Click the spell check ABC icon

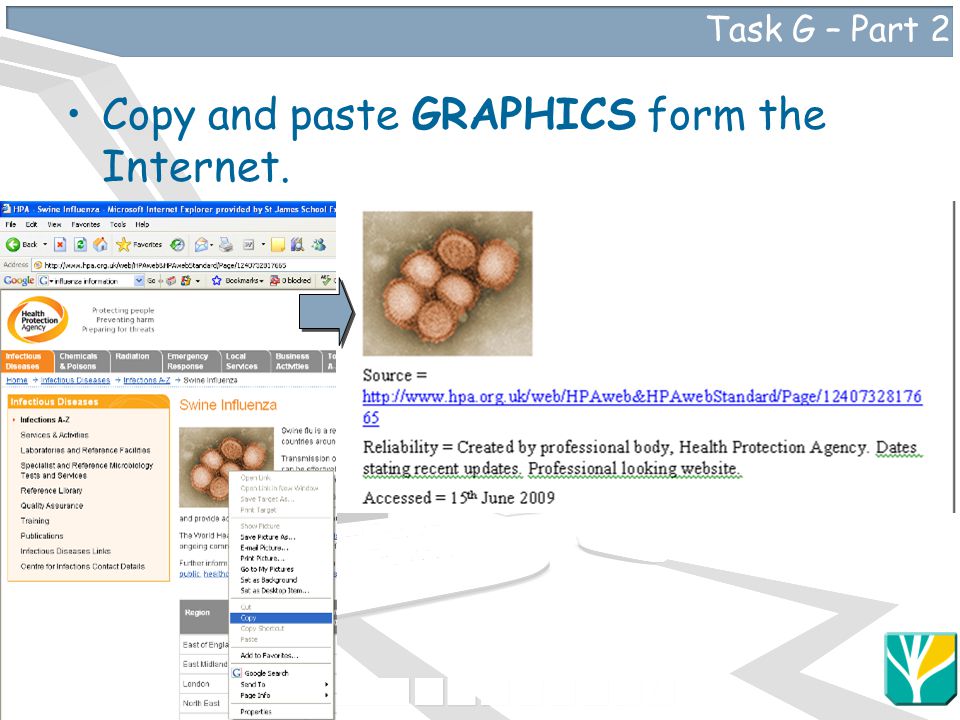click(x=326, y=280)
